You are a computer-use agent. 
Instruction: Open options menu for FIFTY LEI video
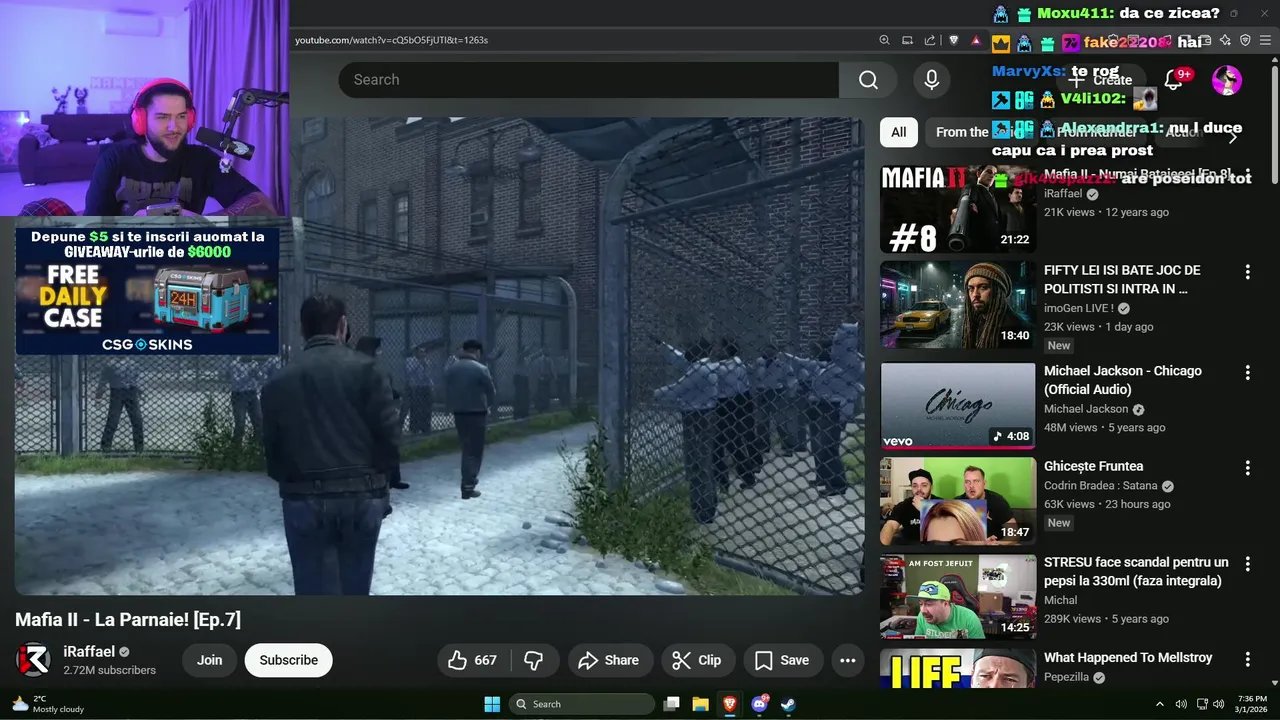pyautogui.click(x=1247, y=272)
